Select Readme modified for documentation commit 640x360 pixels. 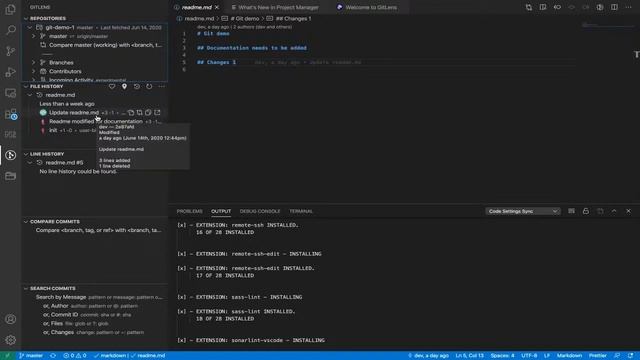[95, 122]
